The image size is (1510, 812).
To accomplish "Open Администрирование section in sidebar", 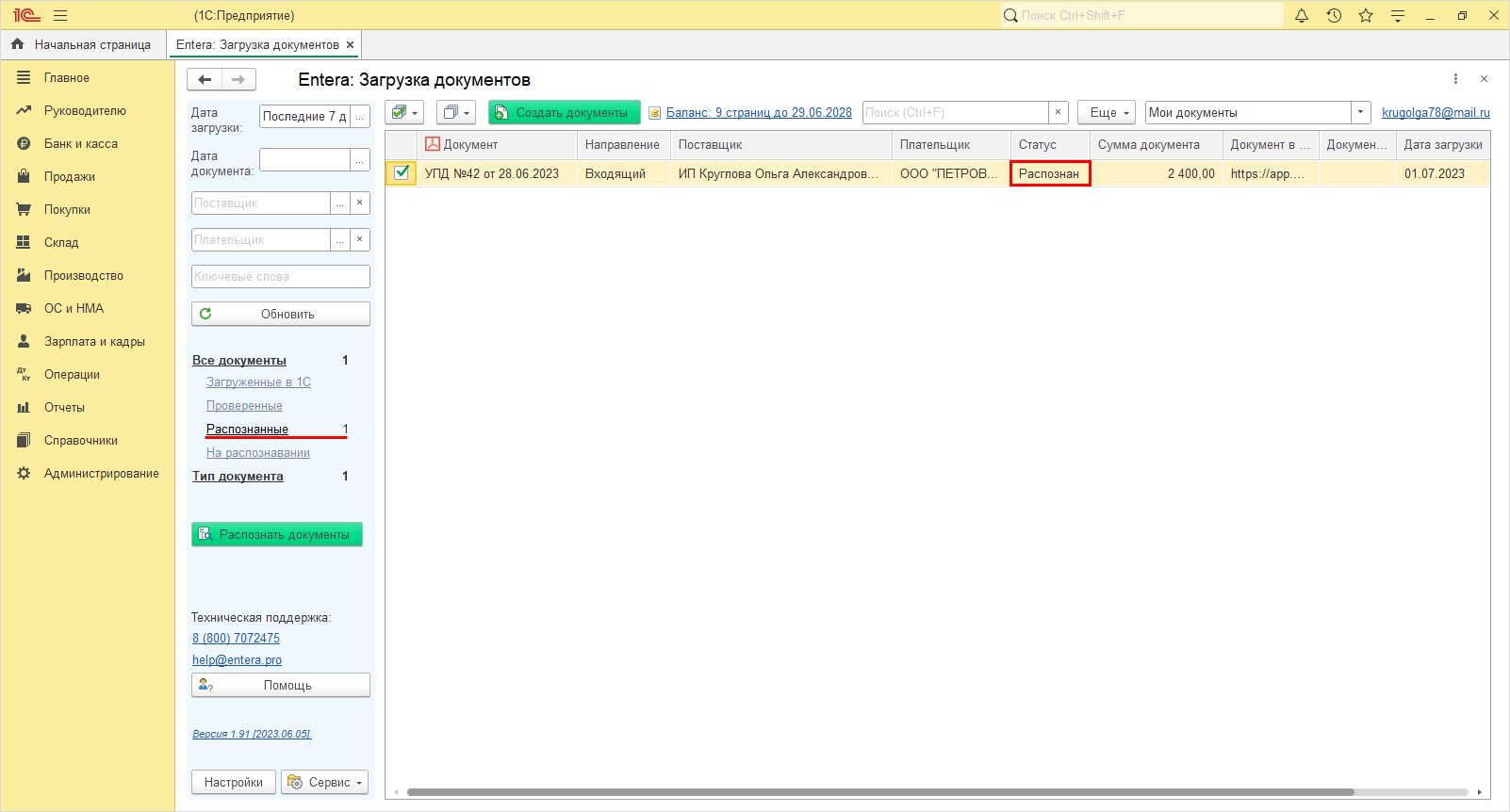I will point(88,474).
